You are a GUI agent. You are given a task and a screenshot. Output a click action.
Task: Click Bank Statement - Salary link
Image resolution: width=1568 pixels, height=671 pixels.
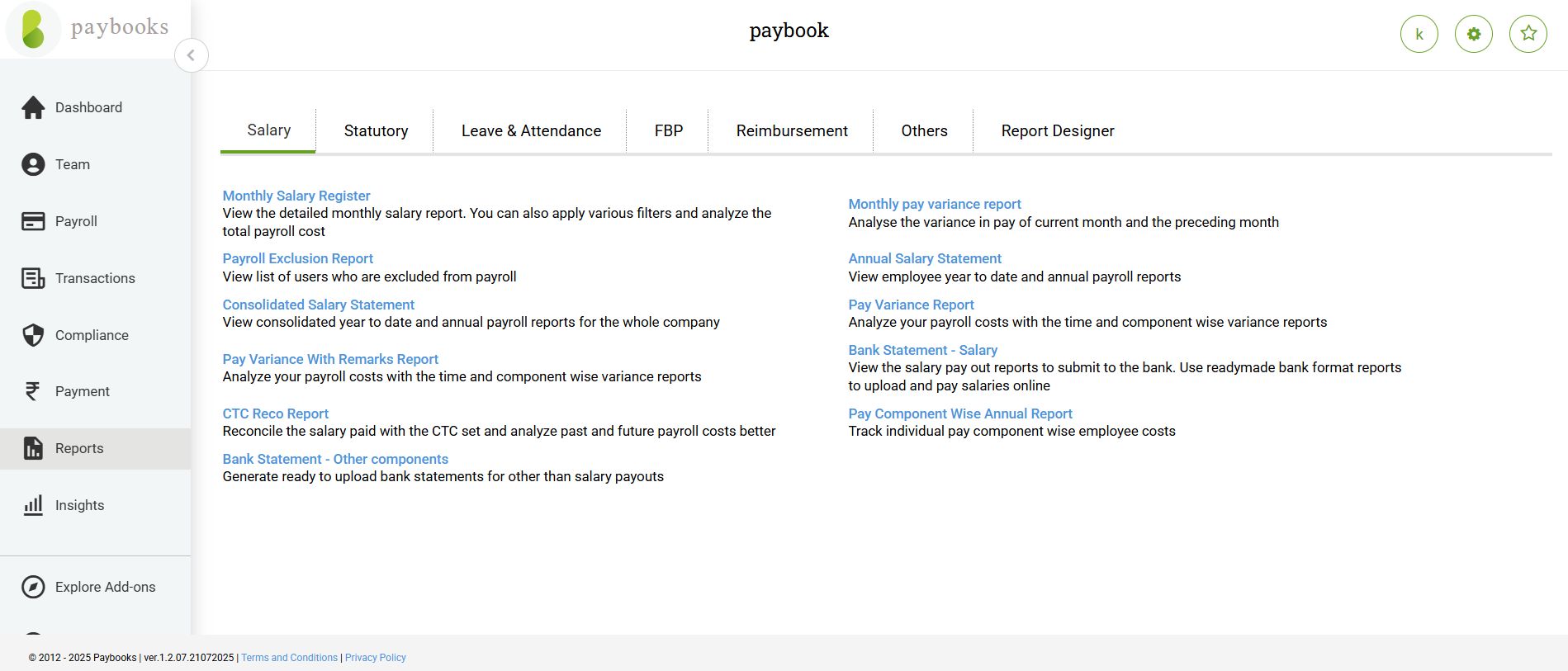922,350
